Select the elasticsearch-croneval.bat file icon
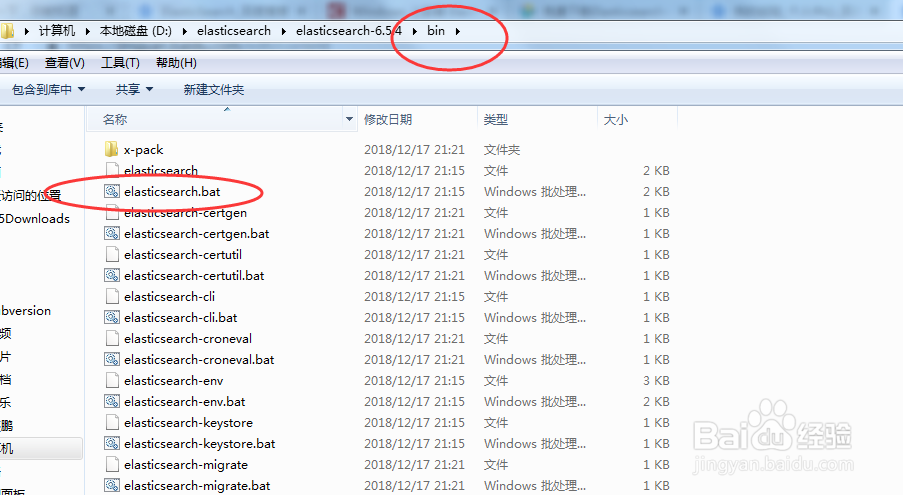This screenshot has width=903, height=495. point(112,360)
